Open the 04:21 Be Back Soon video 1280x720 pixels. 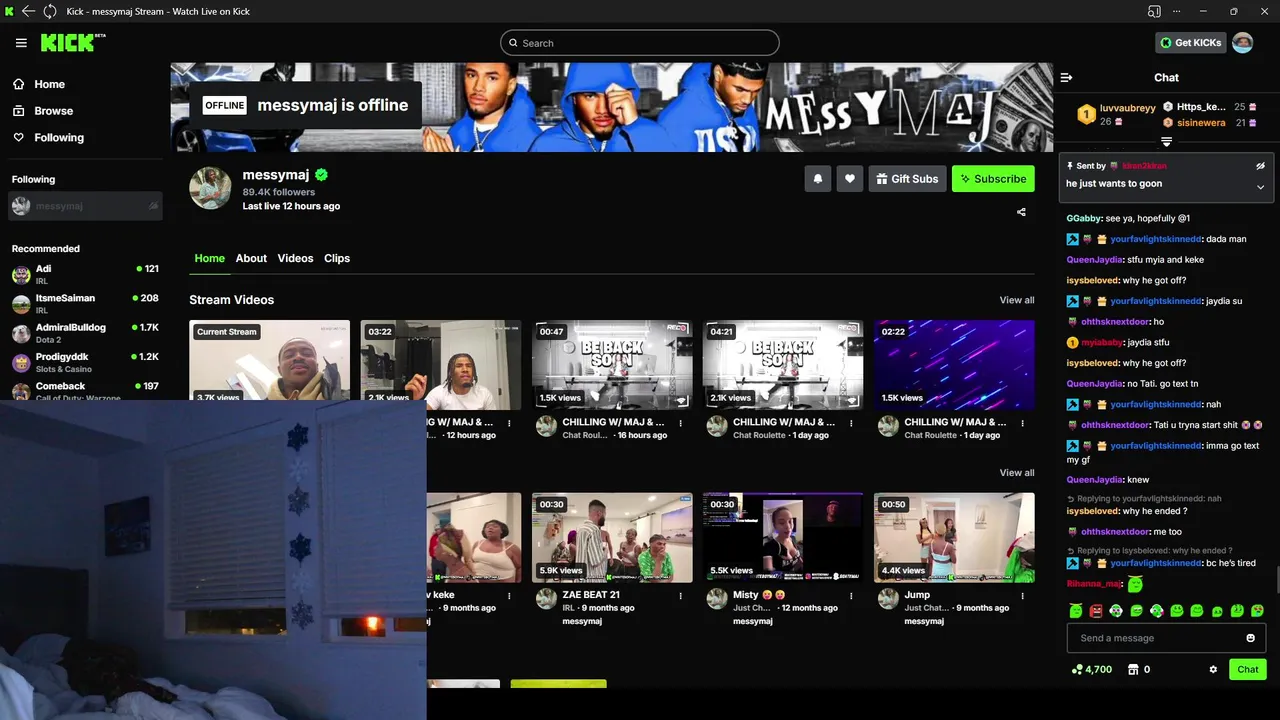pyautogui.click(x=783, y=365)
